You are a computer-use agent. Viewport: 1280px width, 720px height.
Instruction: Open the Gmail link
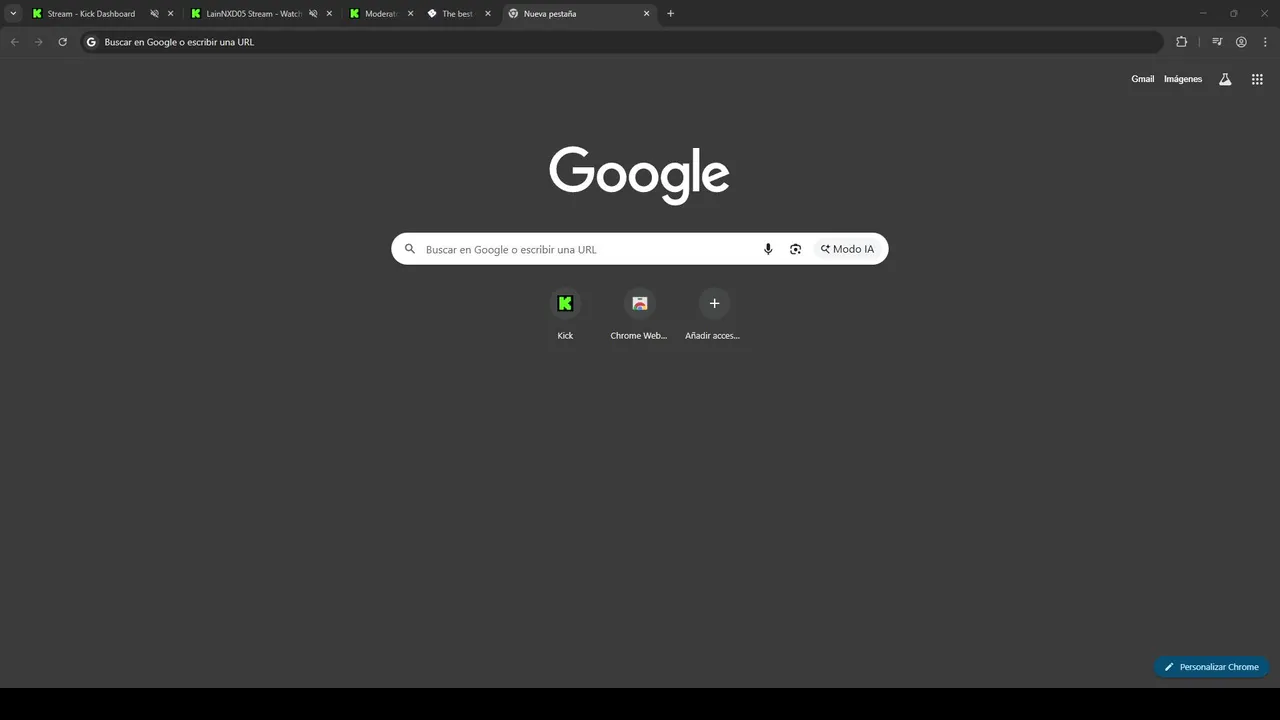pyautogui.click(x=1142, y=79)
